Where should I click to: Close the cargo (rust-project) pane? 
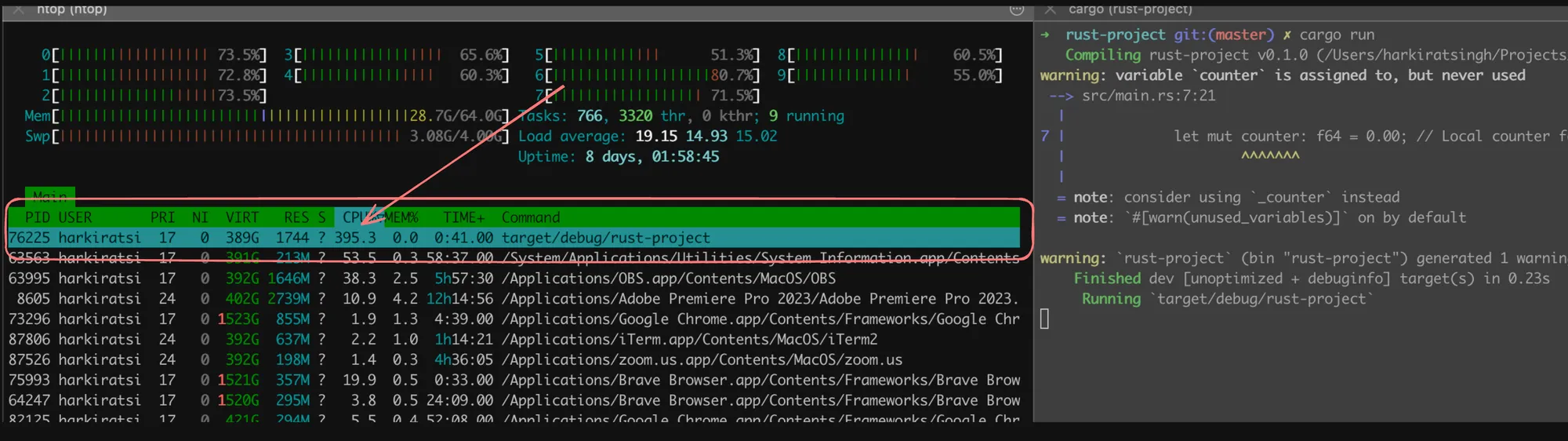point(1051,9)
